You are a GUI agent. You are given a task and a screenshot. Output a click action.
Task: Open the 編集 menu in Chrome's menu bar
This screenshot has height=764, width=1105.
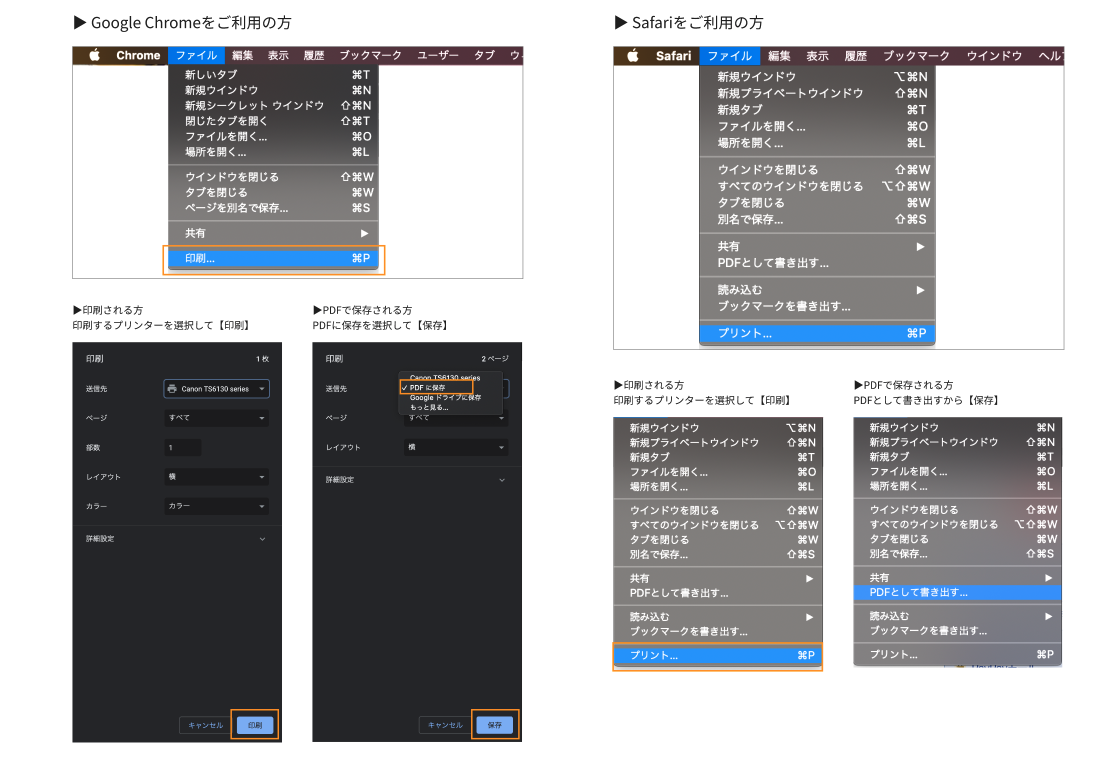pyautogui.click(x=242, y=55)
